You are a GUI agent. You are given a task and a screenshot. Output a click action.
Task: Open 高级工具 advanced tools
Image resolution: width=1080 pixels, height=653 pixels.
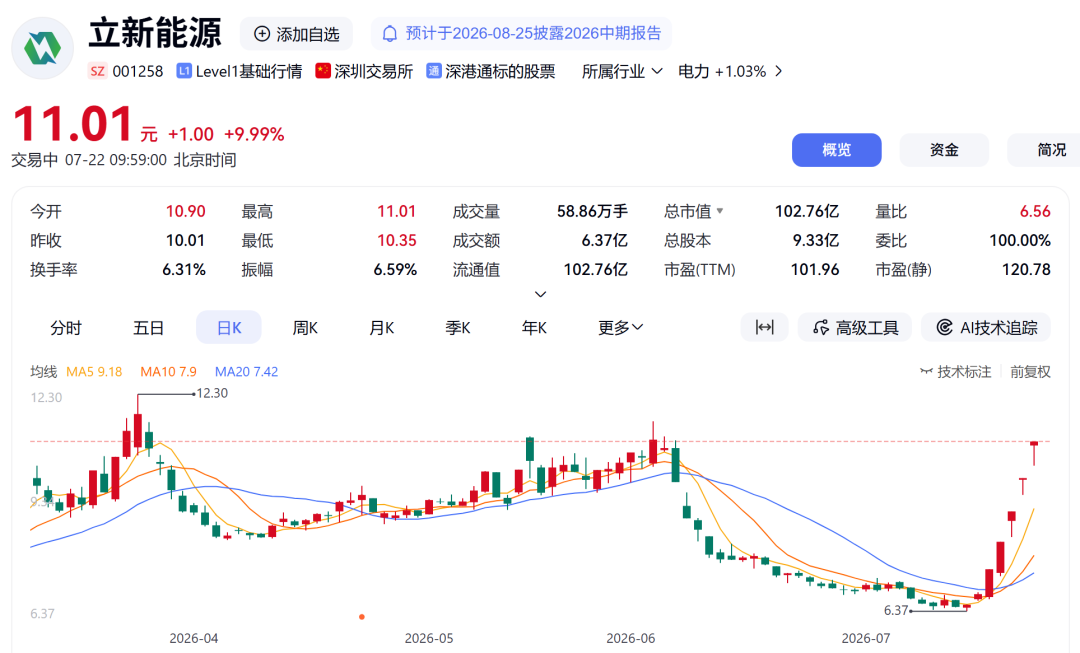[855, 327]
